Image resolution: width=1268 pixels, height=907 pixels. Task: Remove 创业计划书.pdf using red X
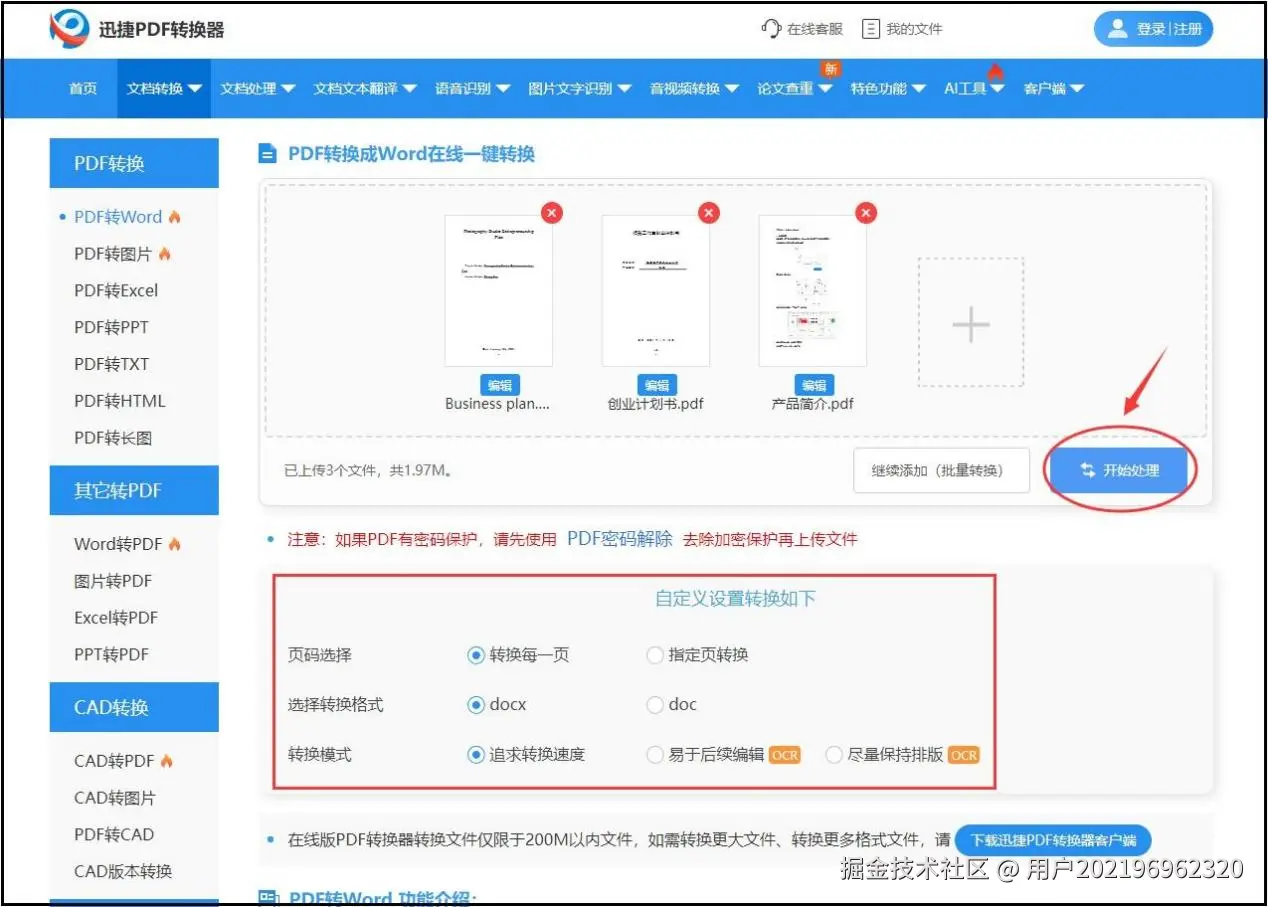[709, 212]
